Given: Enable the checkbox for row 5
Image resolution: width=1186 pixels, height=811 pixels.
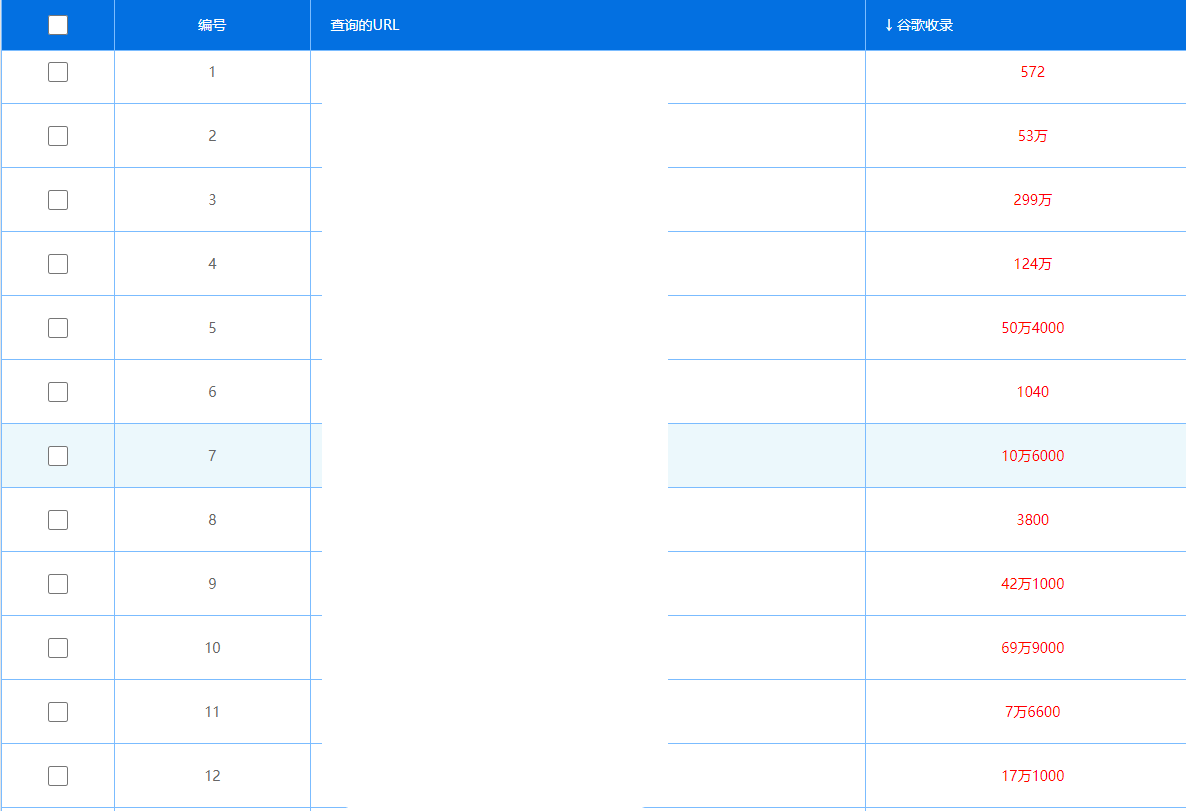Looking at the screenshot, I should coord(57,328).
